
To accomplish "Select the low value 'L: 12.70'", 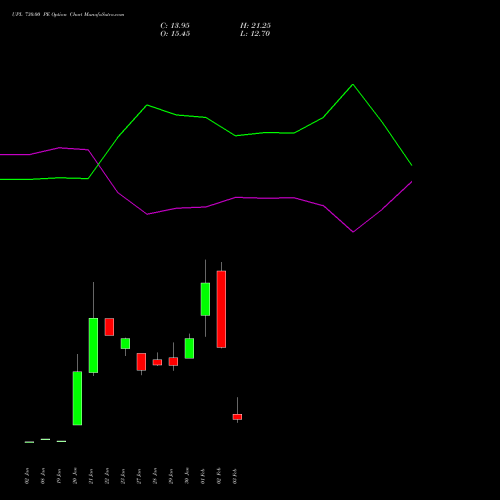I will pos(255,34).
